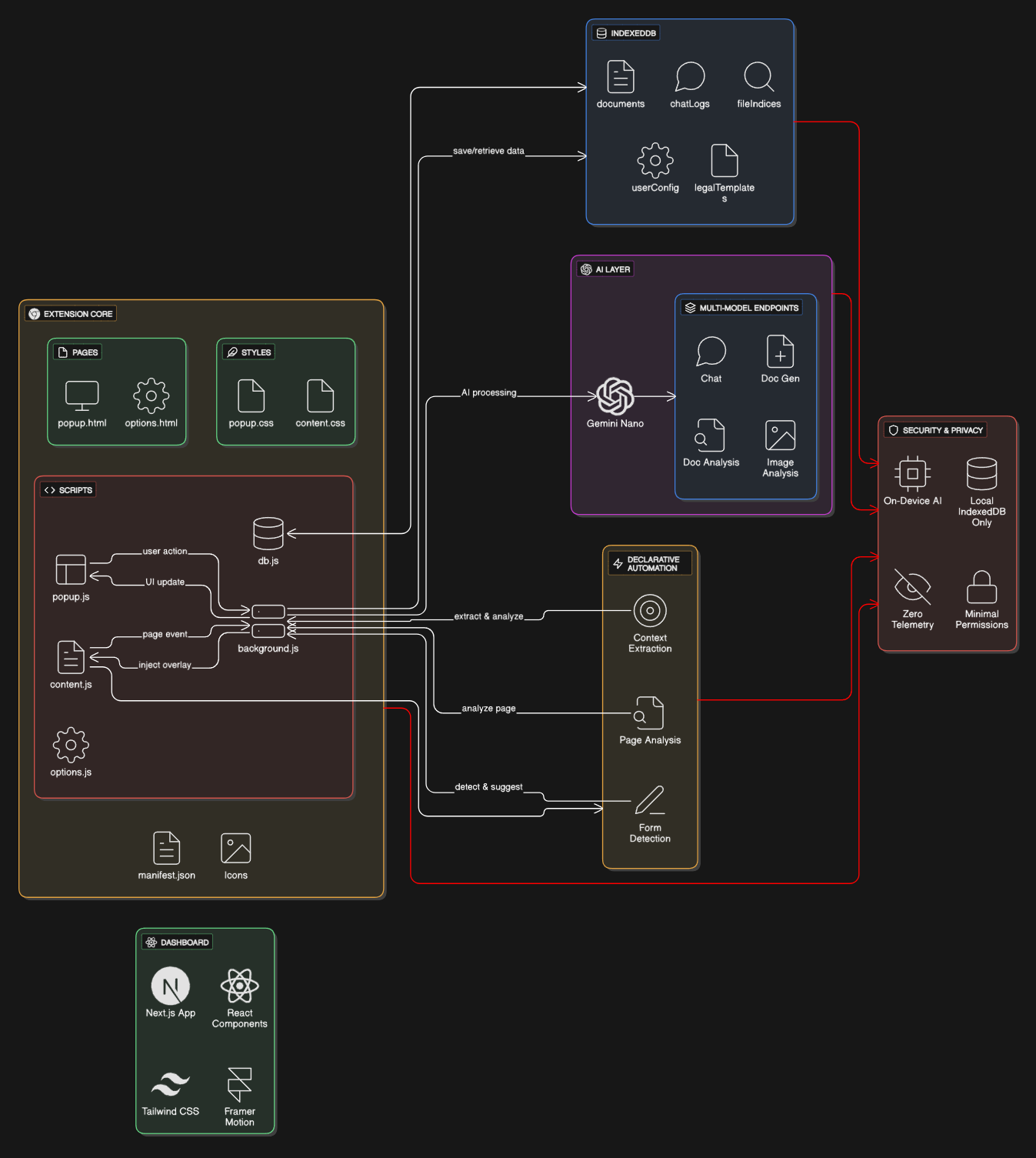Select the Gemini Nano logo node

(x=615, y=396)
